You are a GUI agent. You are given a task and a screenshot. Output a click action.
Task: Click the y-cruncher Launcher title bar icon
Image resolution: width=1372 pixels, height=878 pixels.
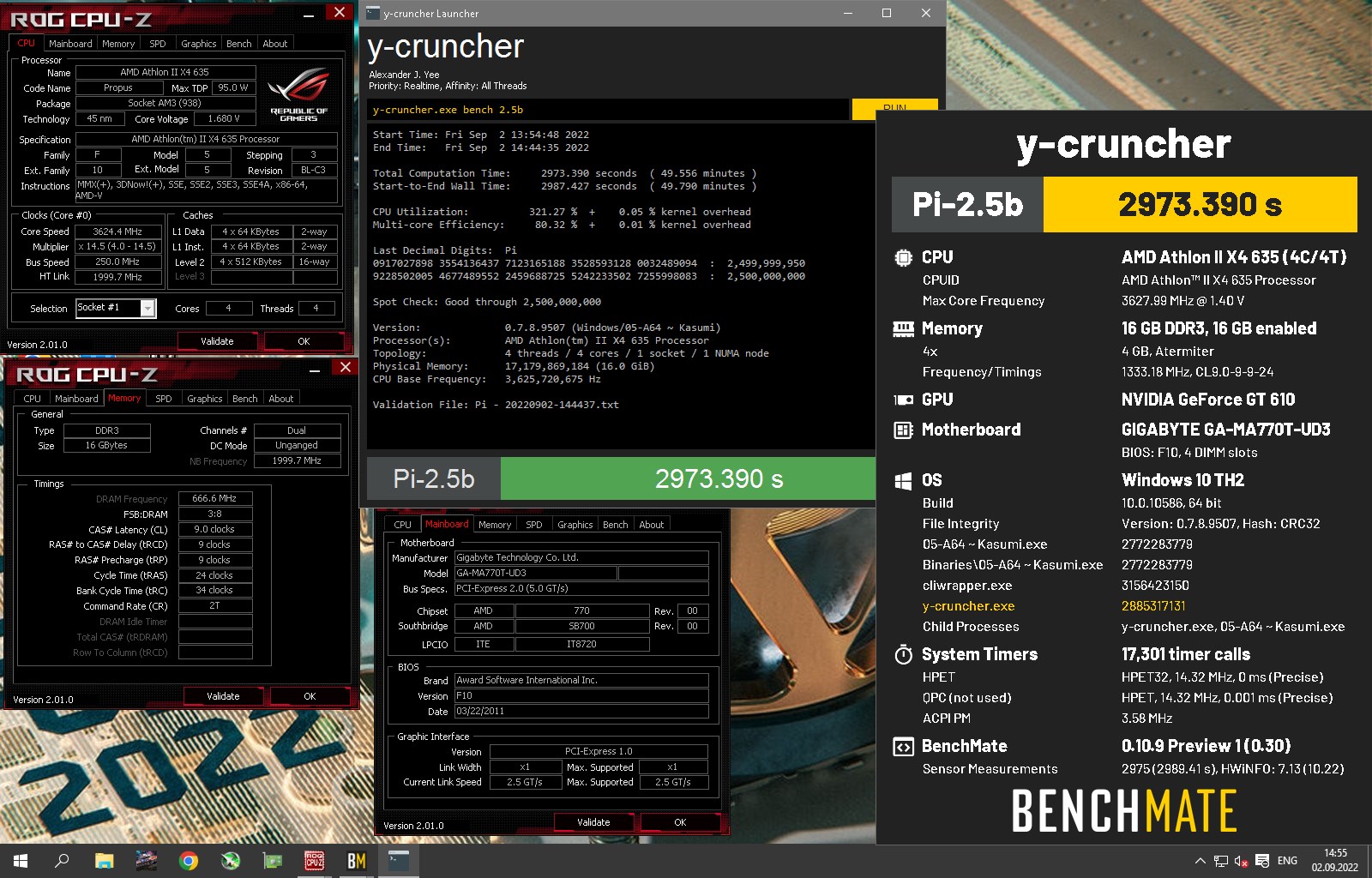pyautogui.click(x=373, y=13)
